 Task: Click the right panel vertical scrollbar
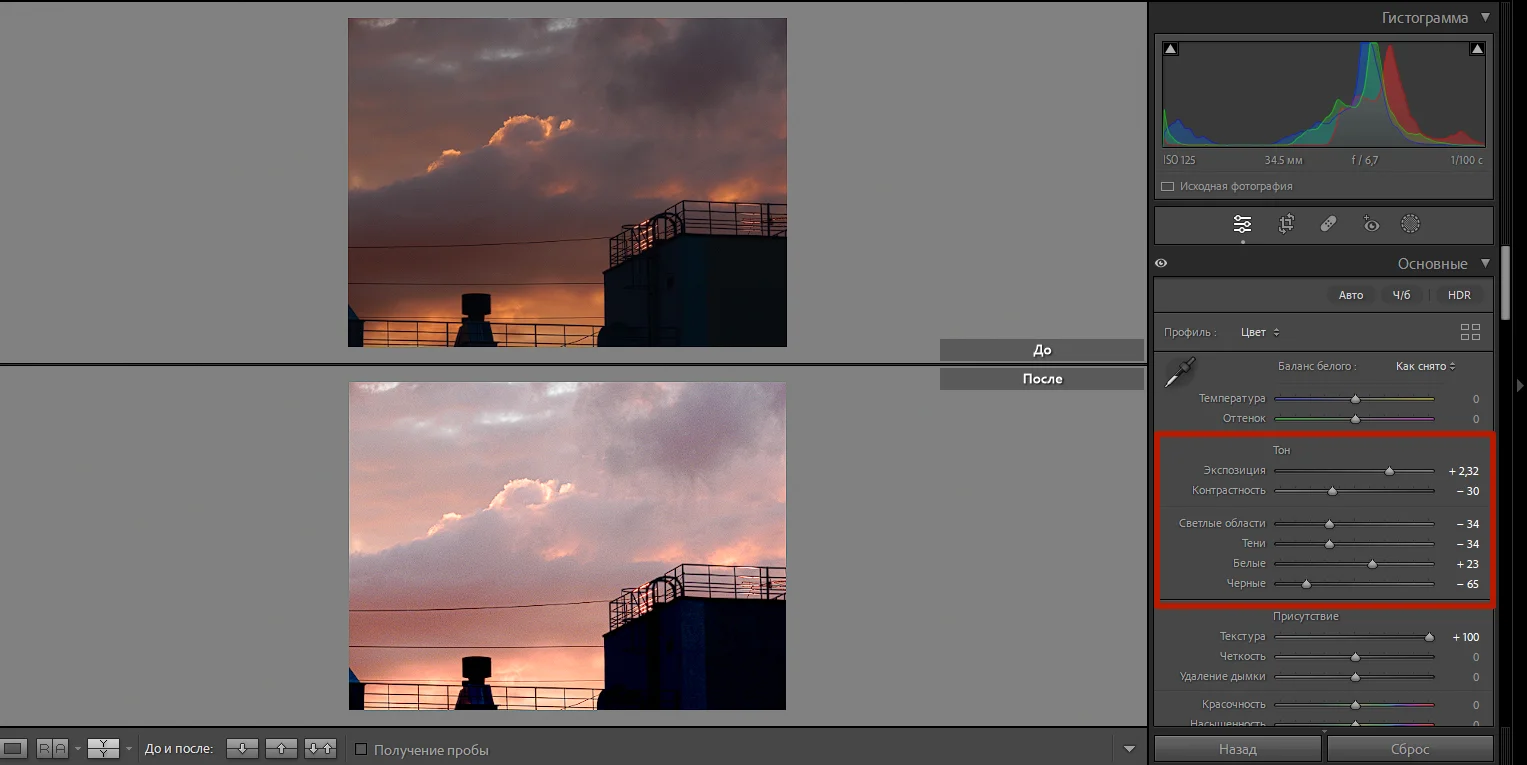pos(1504,282)
